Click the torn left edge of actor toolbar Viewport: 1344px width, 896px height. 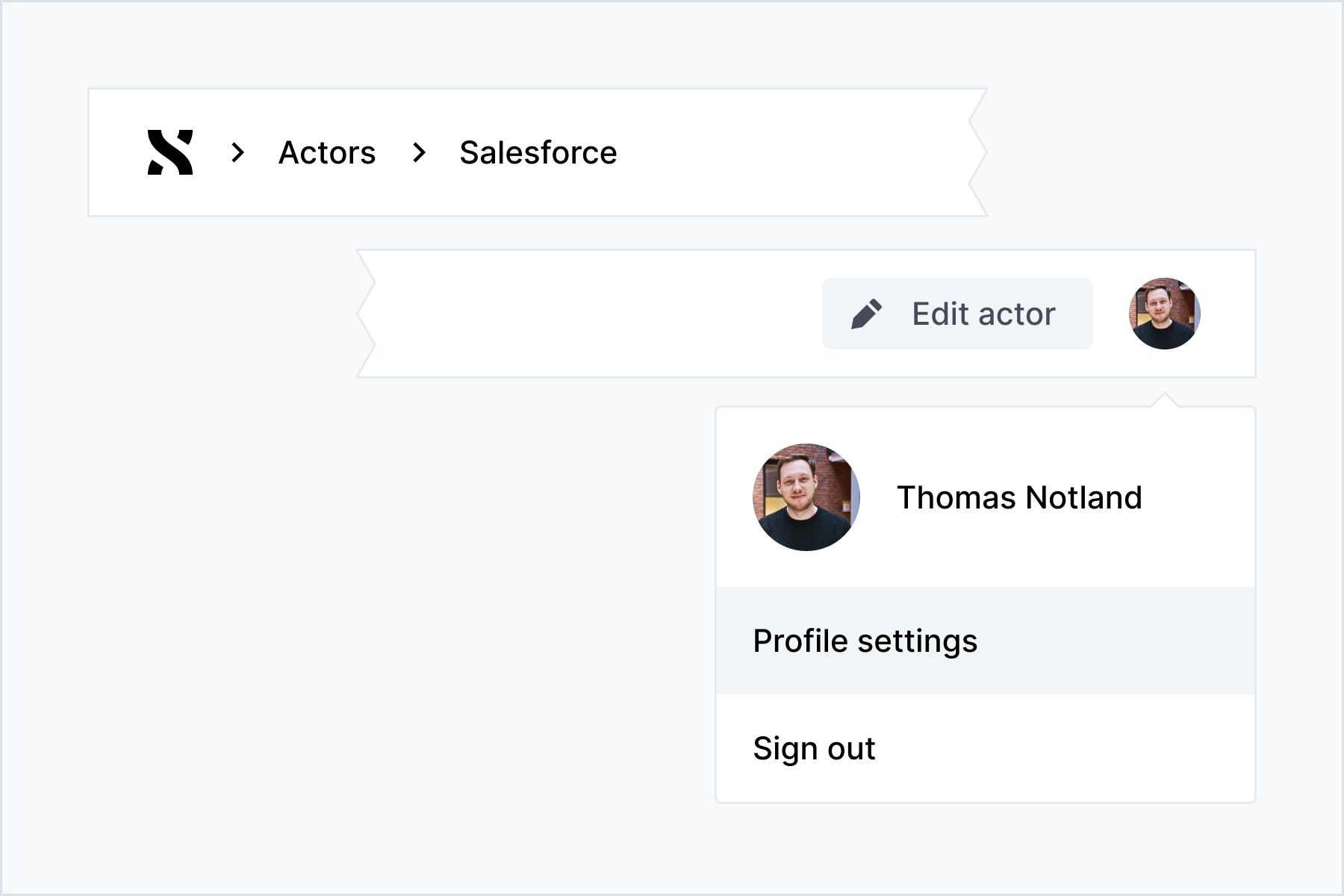tap(366, 314)
